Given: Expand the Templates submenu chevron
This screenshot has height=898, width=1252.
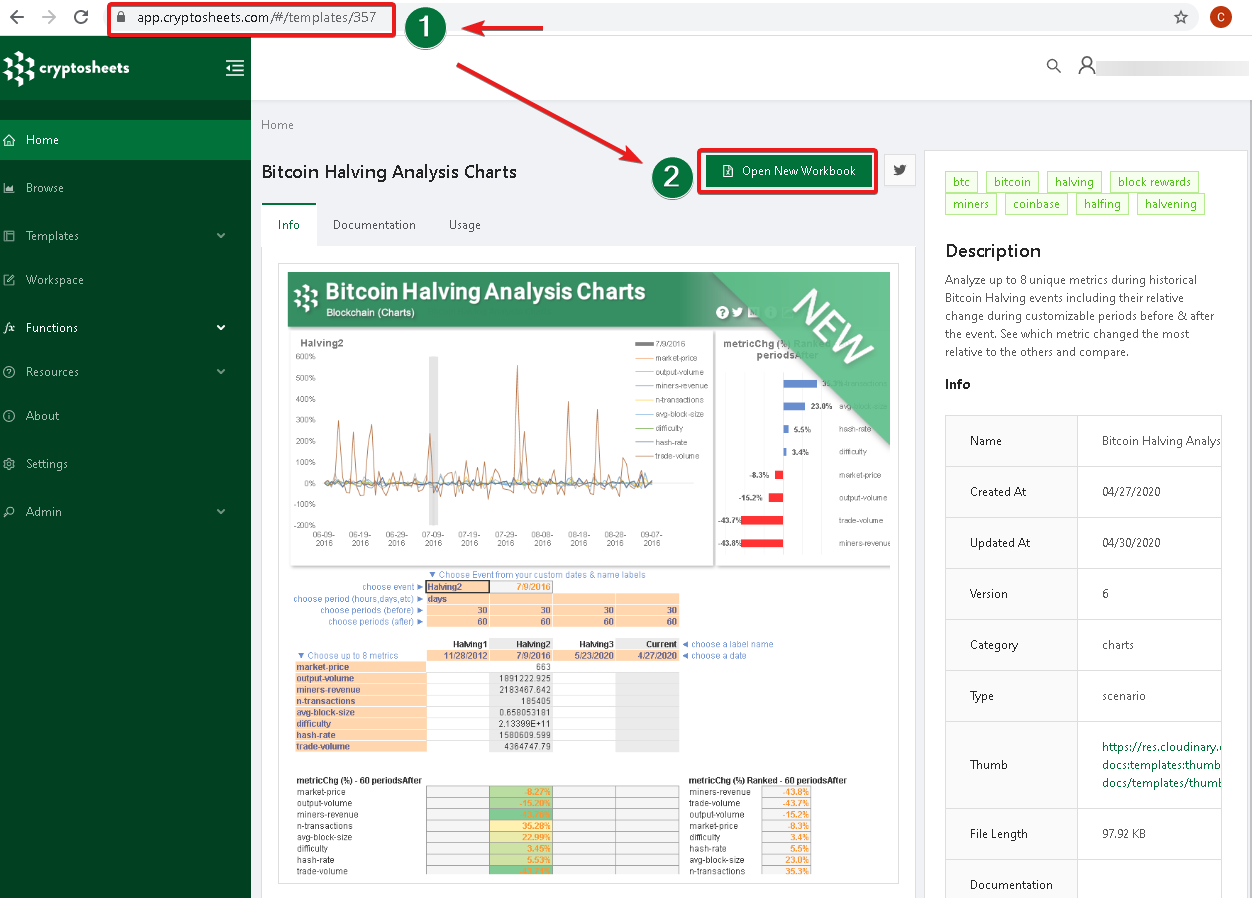Looking at the screenshot, I should pyautogui.click(x=221, y=236).
